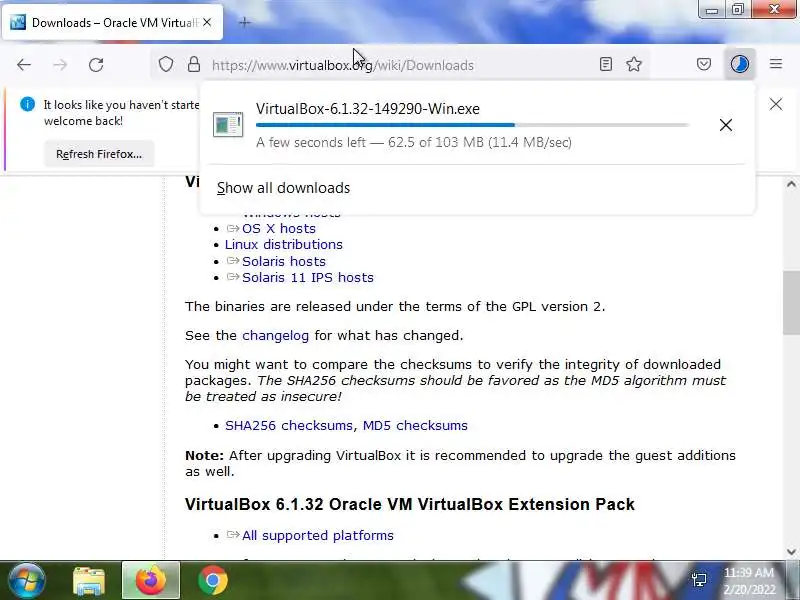
Task: Bookmark this page with the star icon
Action: coord(634,64)
